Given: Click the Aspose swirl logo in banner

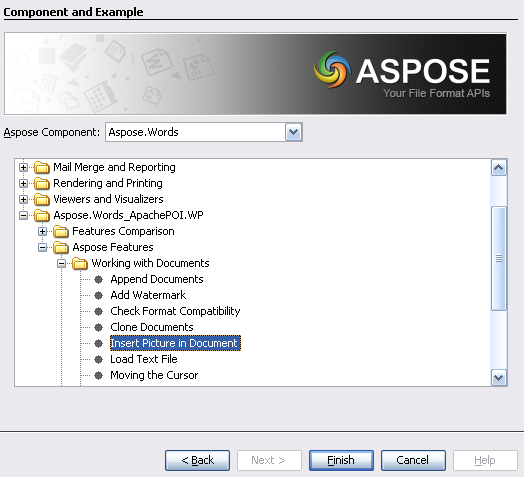Looking at the screenshot, I should tap(333, 70).
